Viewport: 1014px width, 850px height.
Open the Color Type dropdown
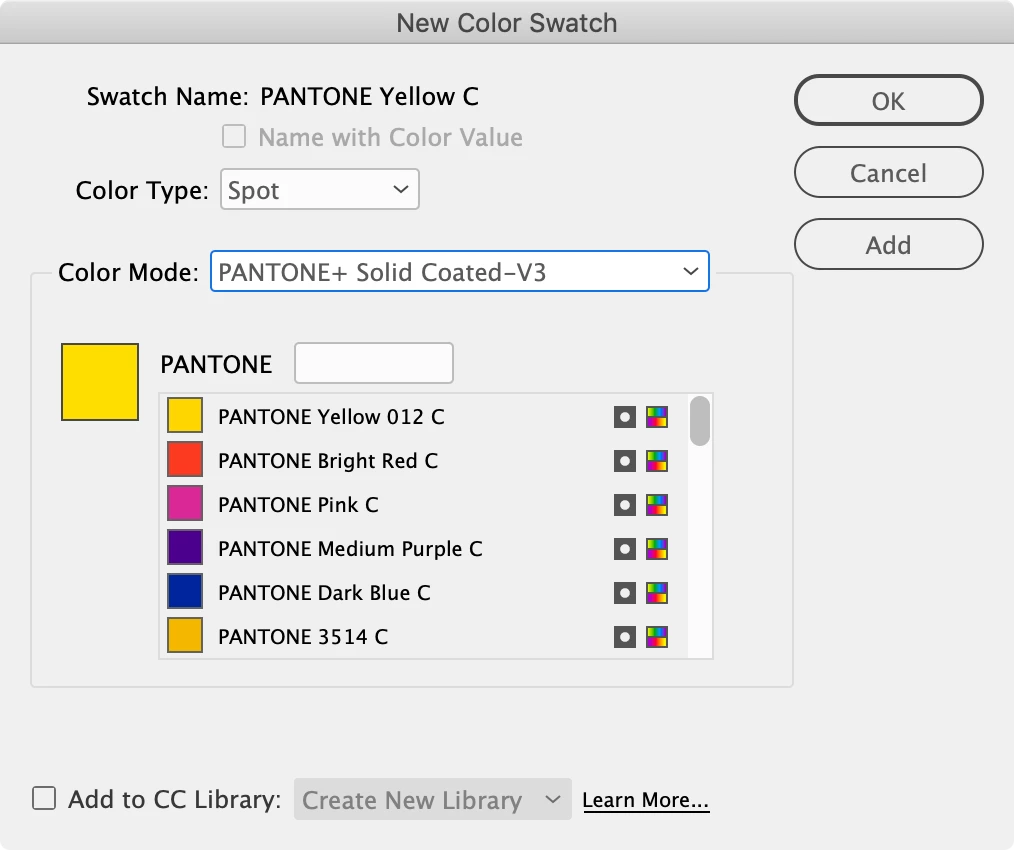319,190
